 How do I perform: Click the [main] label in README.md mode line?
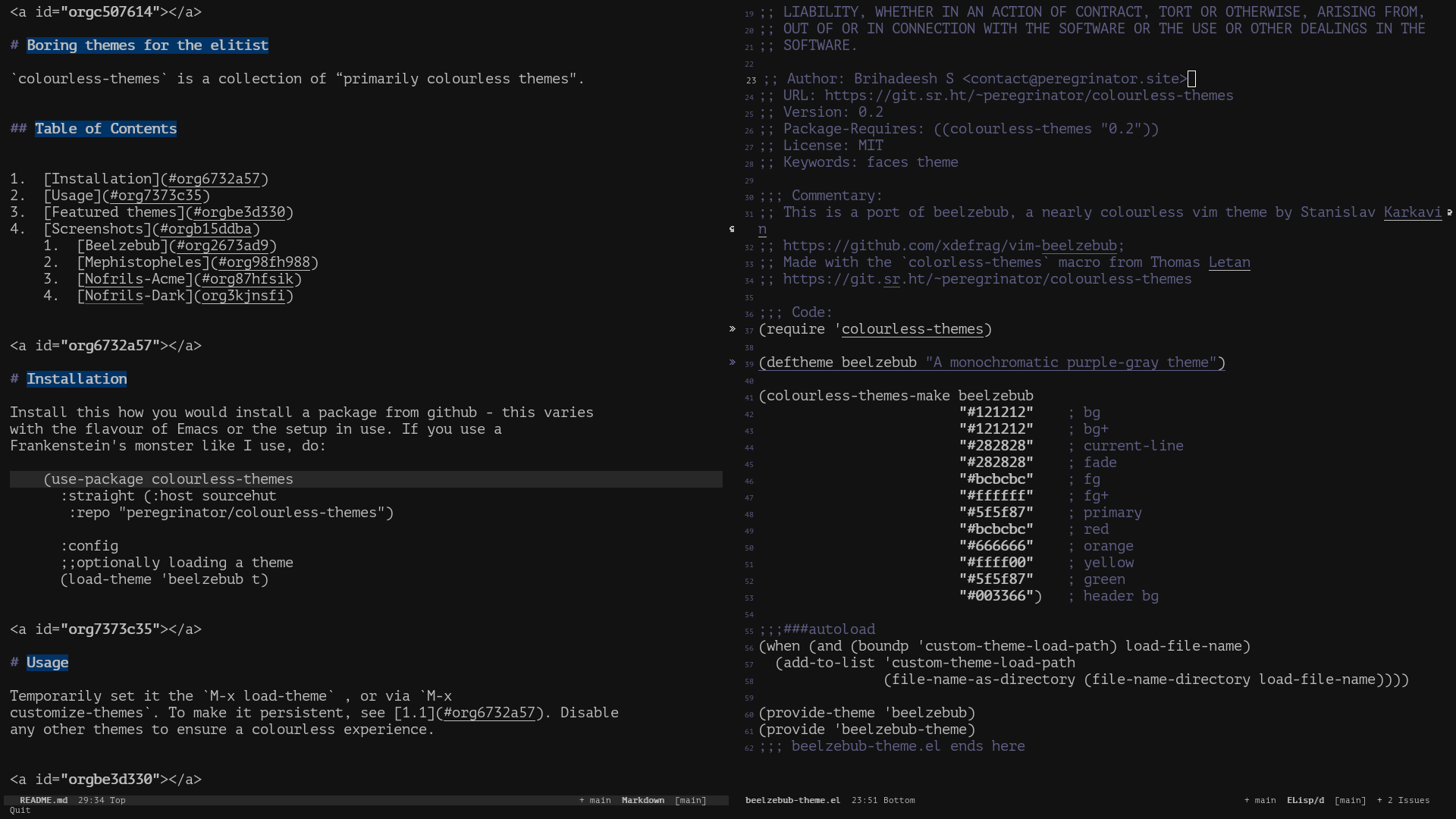point(690,800)
